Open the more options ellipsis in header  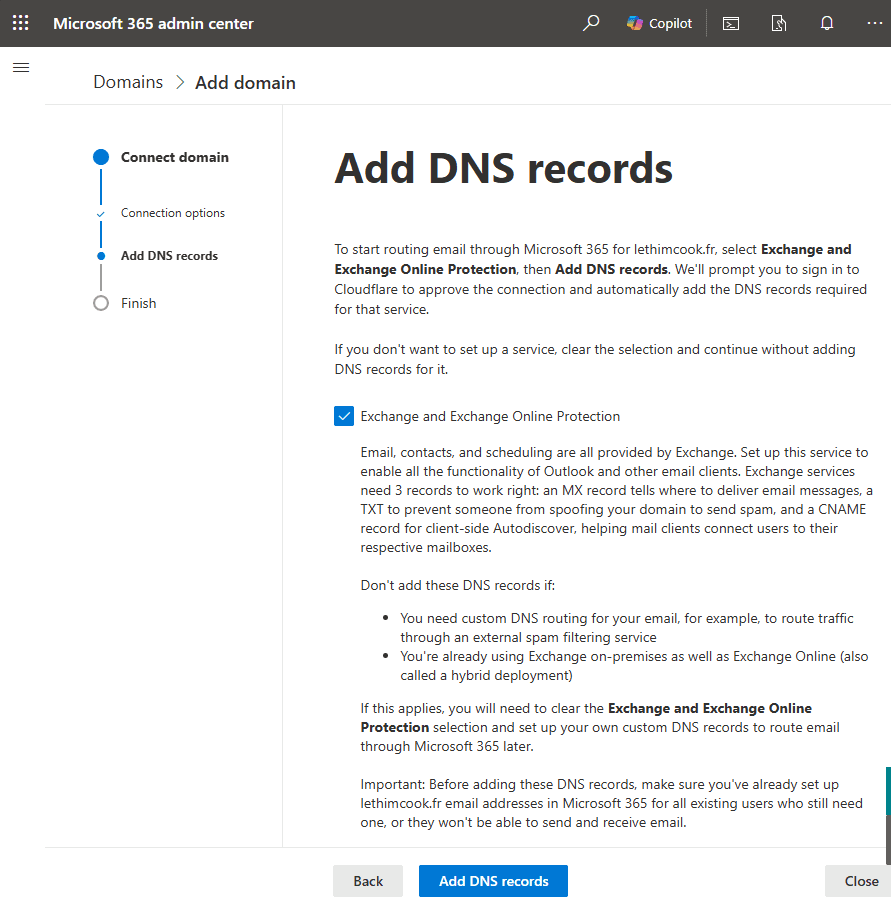click(x=874, y=23)
